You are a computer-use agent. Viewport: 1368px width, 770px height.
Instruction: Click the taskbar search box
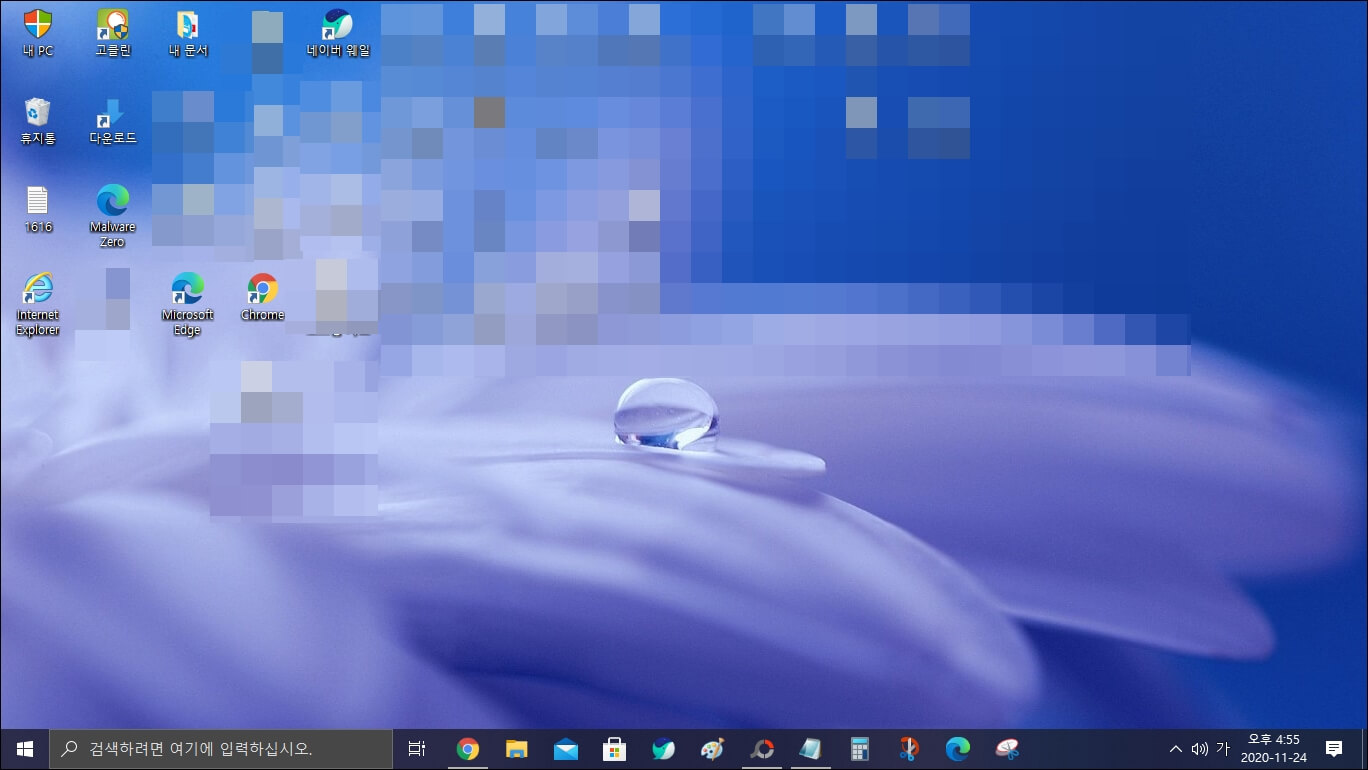(220, 749)
